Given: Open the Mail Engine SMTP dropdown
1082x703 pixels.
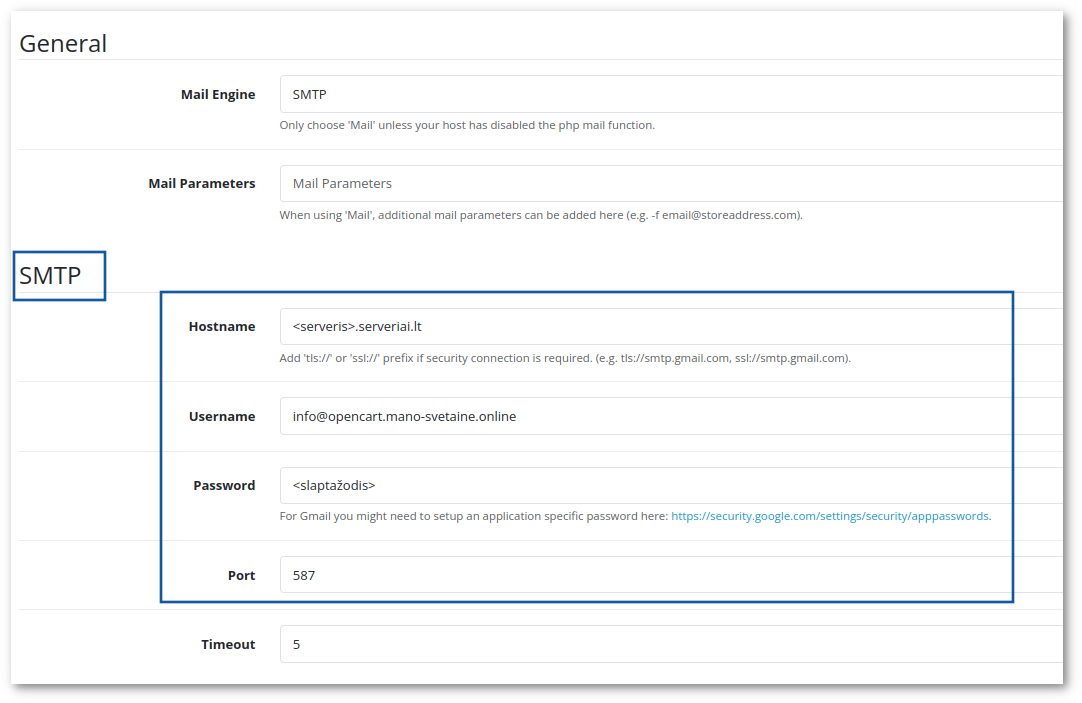Looking at the screenshot, I should [671, 94].
